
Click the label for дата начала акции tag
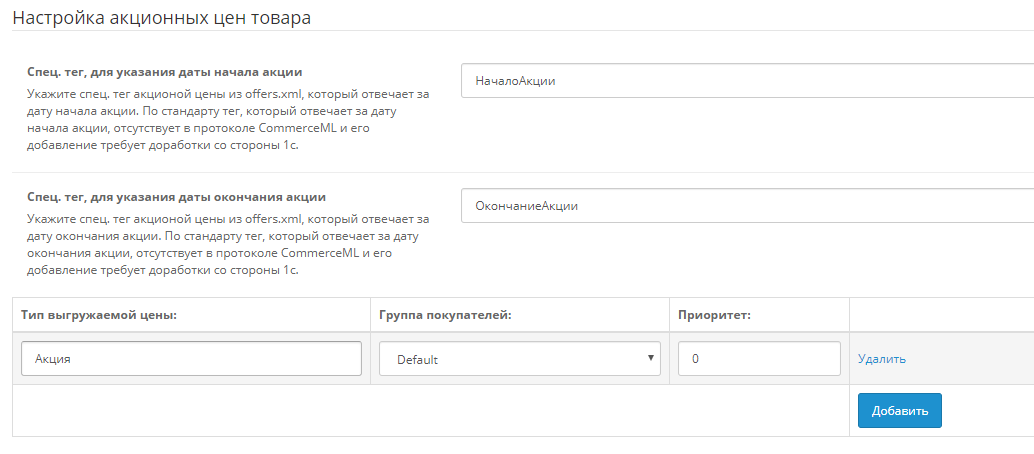point(165,71)
